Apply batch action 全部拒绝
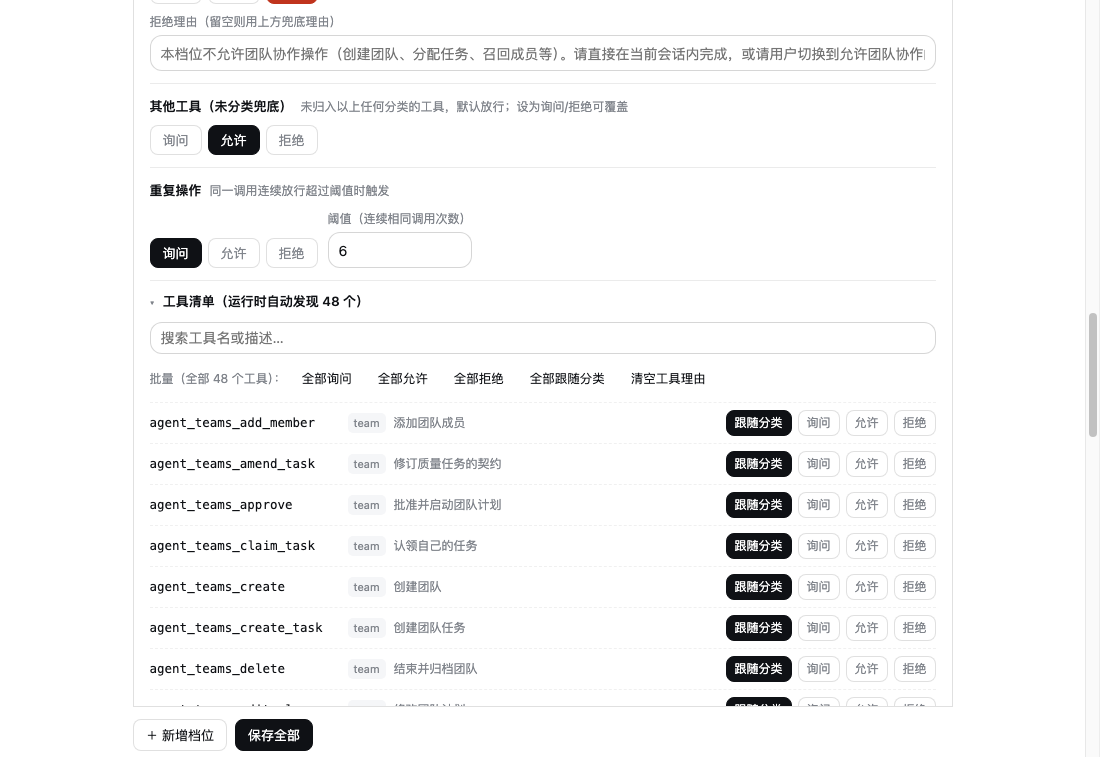Image resolution: width=1100 pixels, height=757 pixels. point(478,379)
